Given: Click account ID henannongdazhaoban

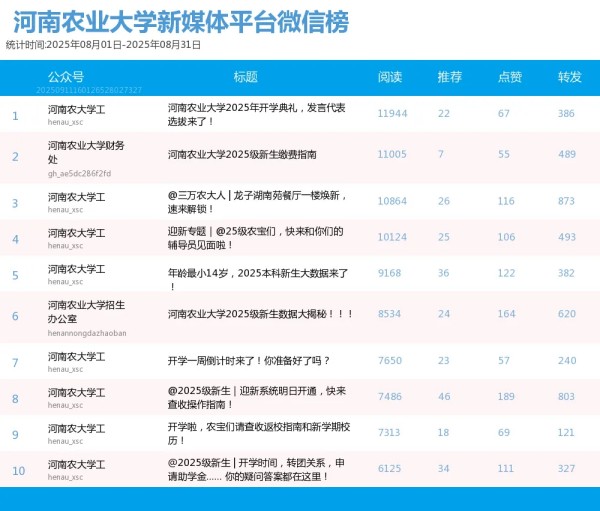Looking at the screenshot, I should [x=87, y=333].
